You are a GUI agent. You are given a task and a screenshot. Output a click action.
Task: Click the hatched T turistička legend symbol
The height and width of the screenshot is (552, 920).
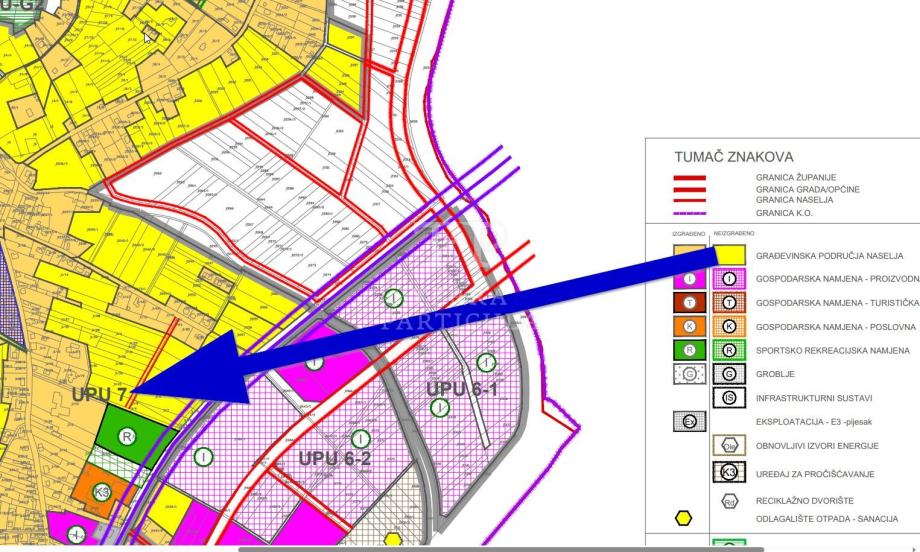[x=729, y=303]
